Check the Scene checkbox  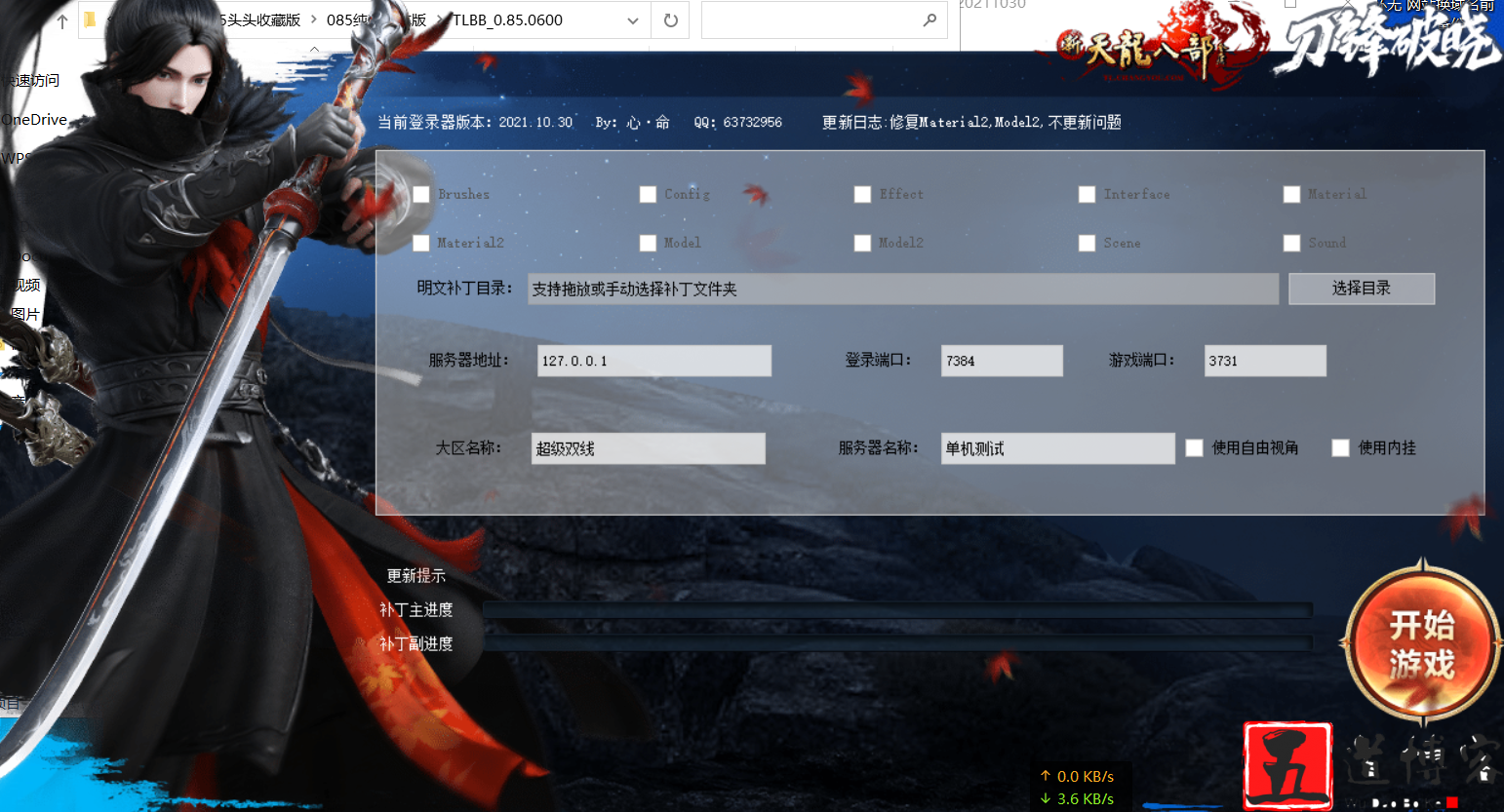pyautogui.click(x=1087, y=243)
